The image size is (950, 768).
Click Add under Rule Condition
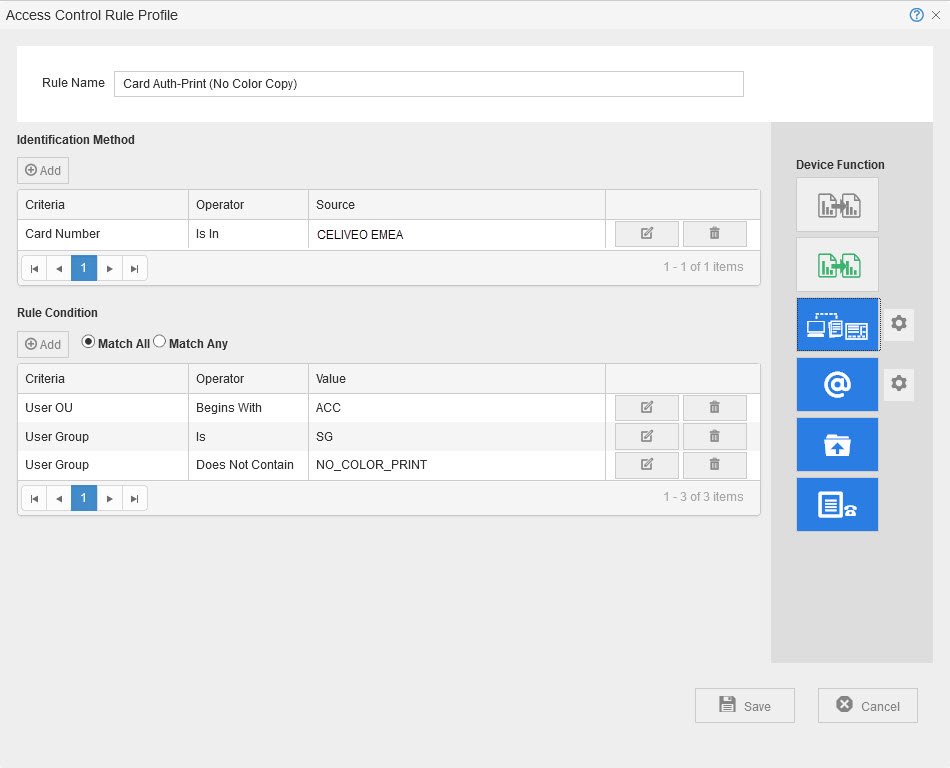coord(43,344)
